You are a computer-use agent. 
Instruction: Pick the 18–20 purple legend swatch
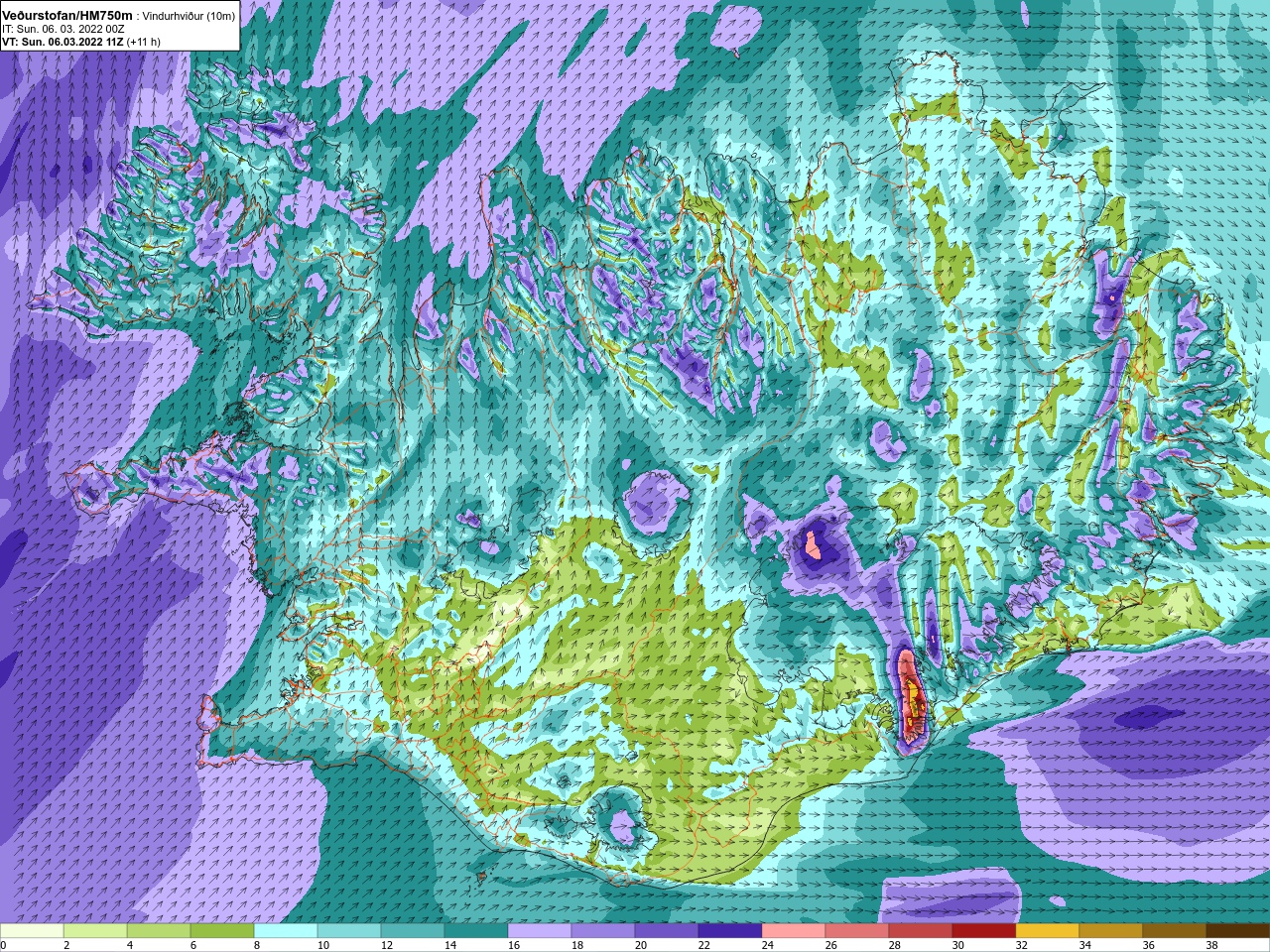(x=603, y=932)
